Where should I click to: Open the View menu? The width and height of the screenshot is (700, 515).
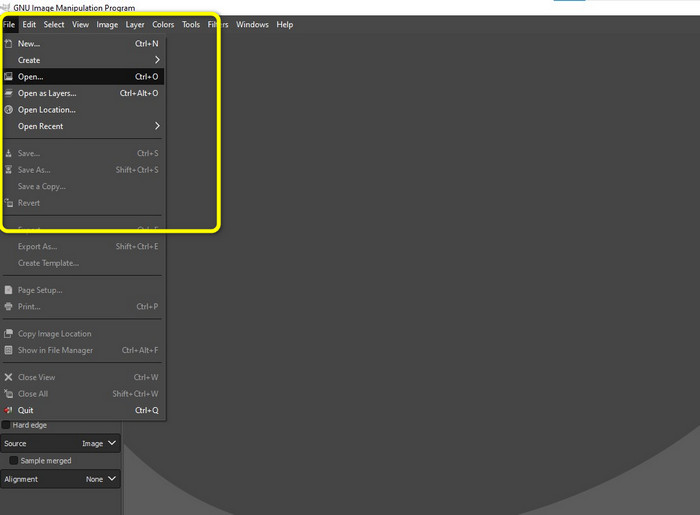80,25
